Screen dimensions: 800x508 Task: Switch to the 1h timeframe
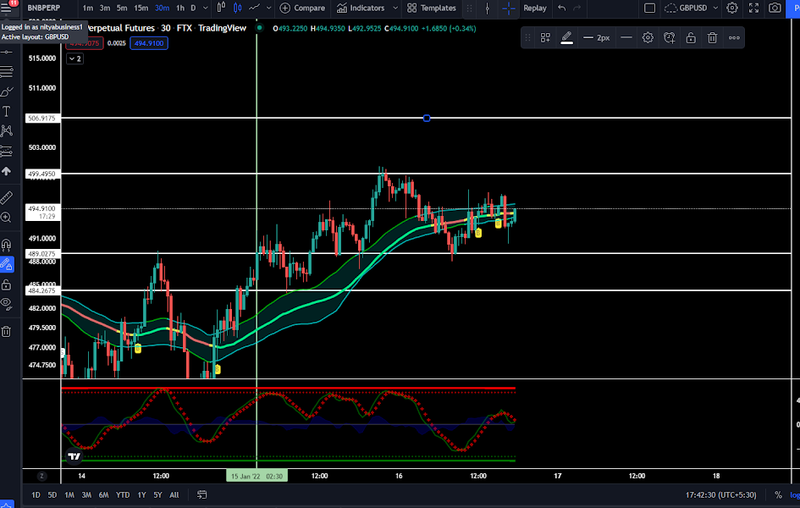coord(180,8)
